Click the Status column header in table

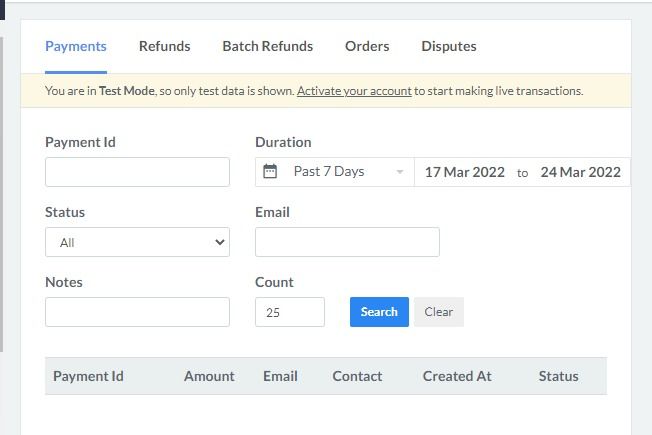pyautogui.click(x=558, y=376)
